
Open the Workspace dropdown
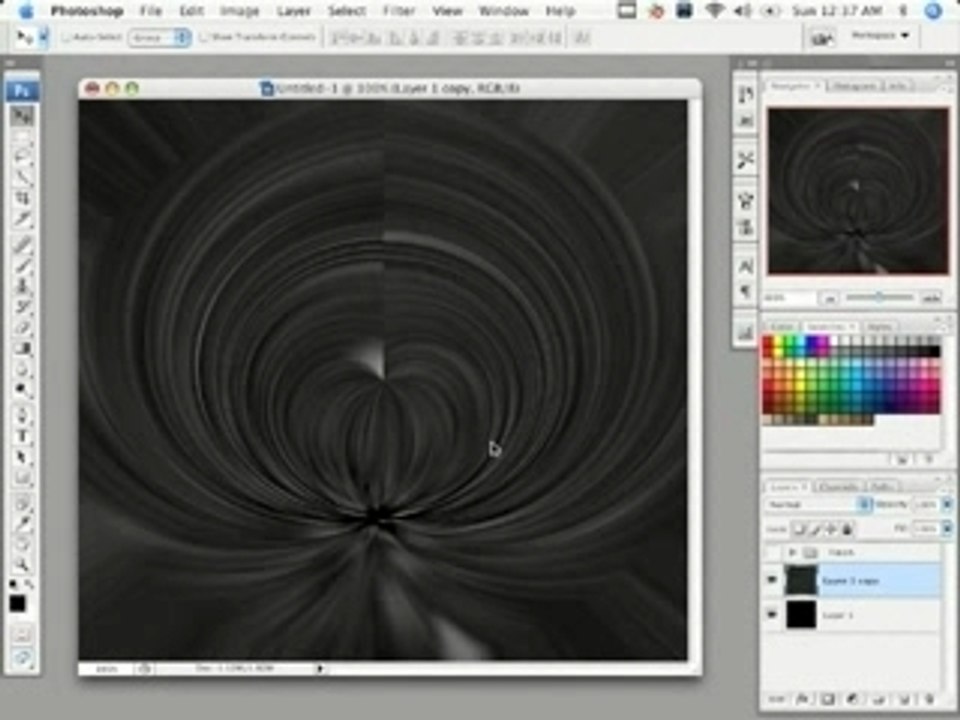point(880,36)
